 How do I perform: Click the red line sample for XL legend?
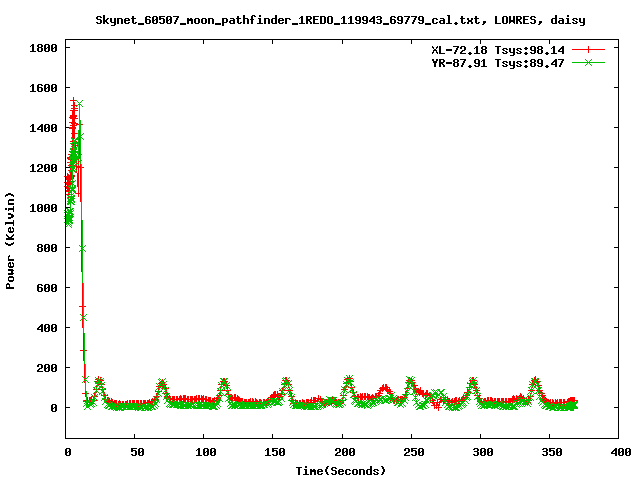pos(588,50)
